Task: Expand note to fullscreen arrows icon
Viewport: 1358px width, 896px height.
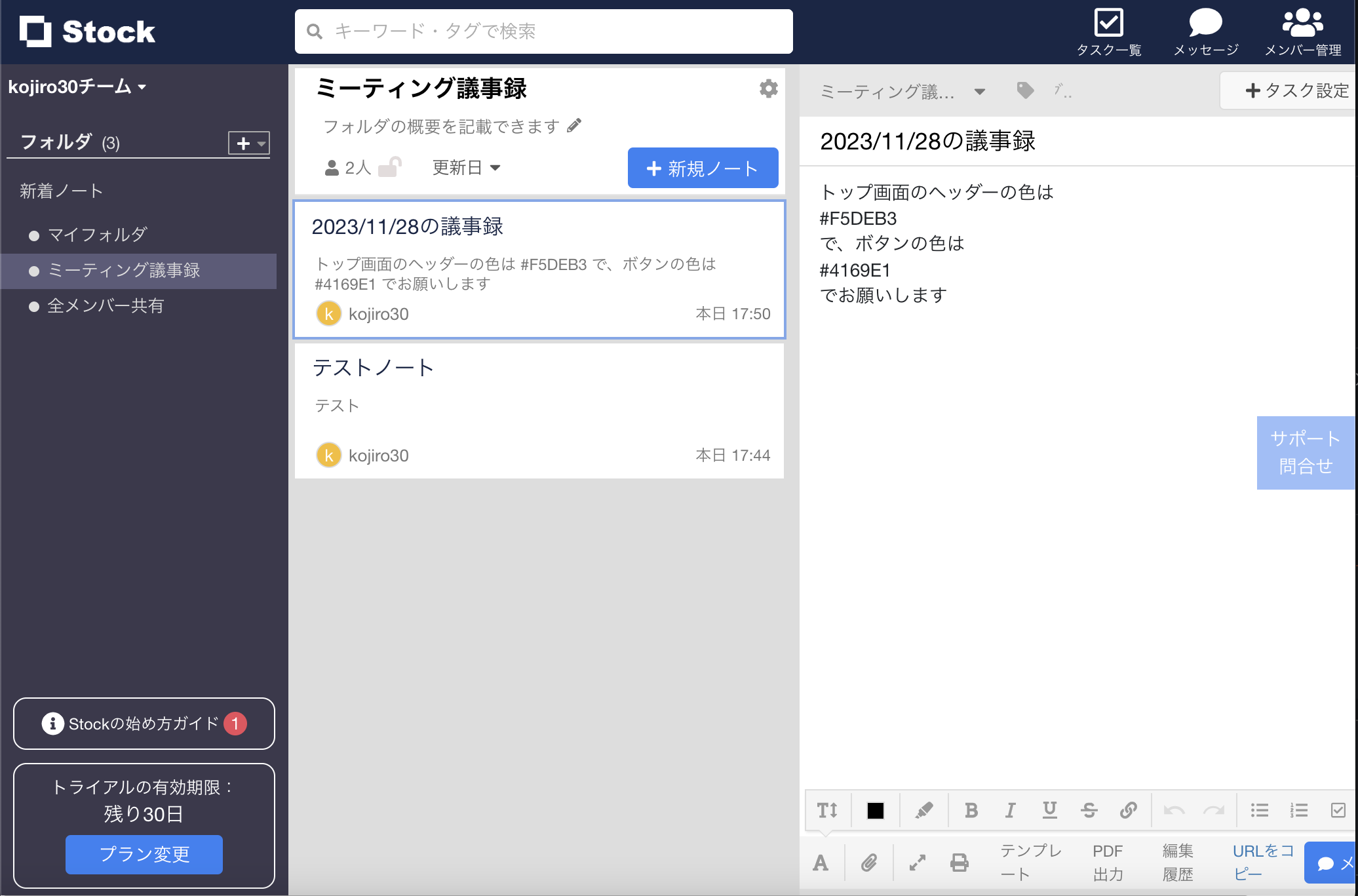Action: (918, 863)
